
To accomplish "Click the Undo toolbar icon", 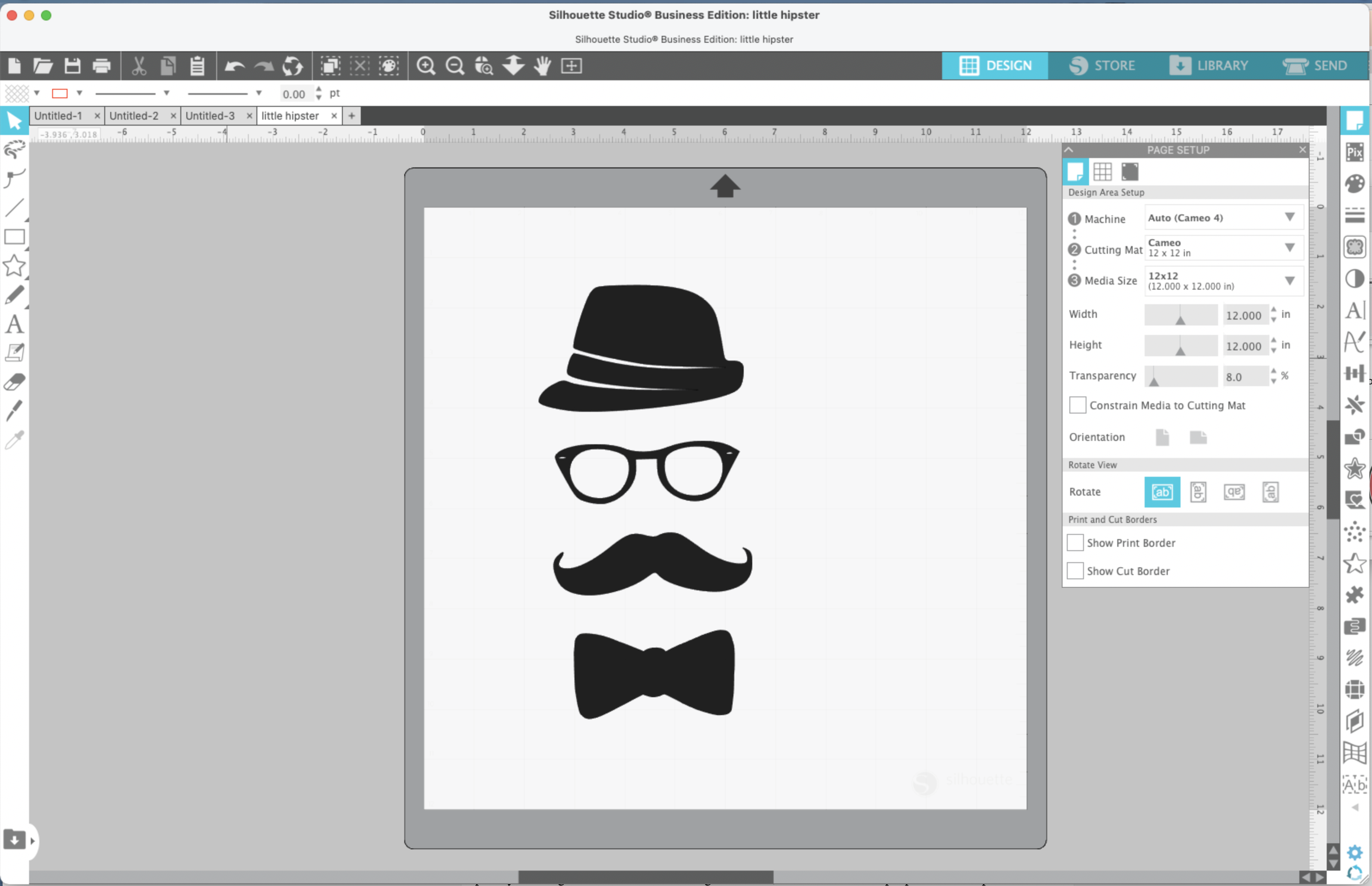I will [x=235, y=66].
